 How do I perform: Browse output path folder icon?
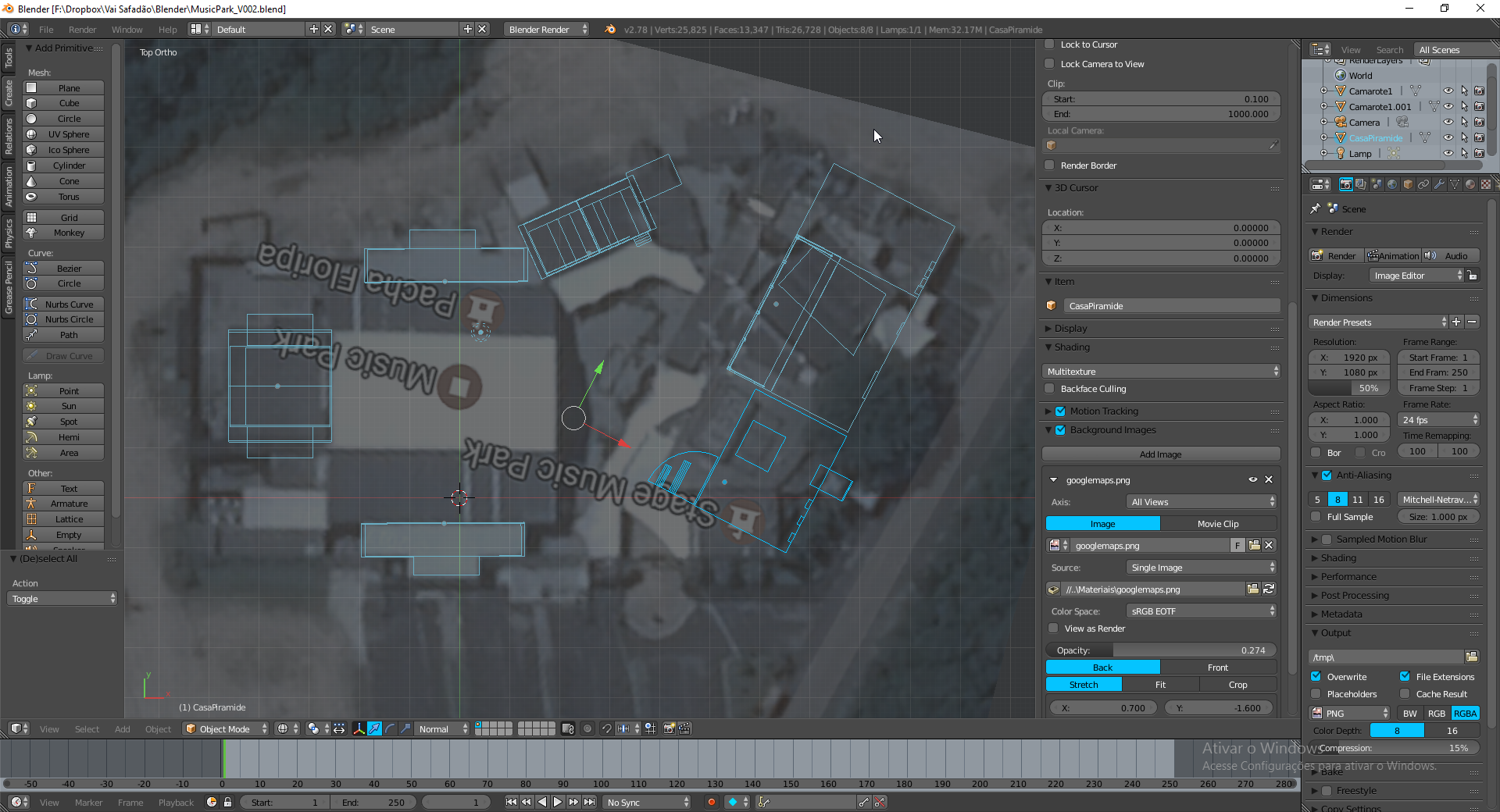coord(1472,657)
